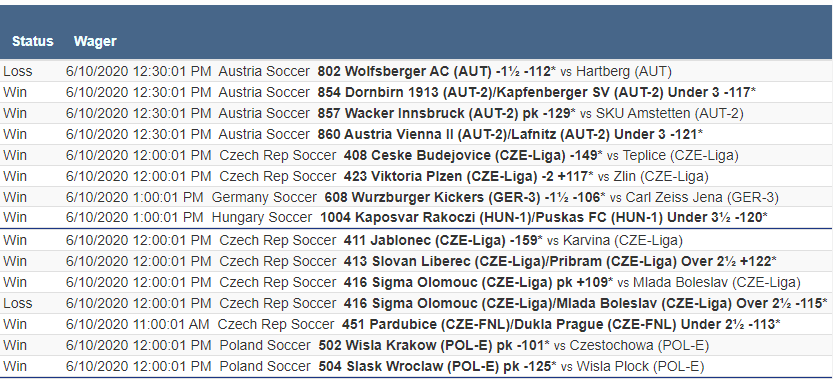The height and width of the screenshot is (379, 840).
Task: Click the Win status in the Slask Wroclaw row
Action: pyautogui.click(x=15, y=367)
